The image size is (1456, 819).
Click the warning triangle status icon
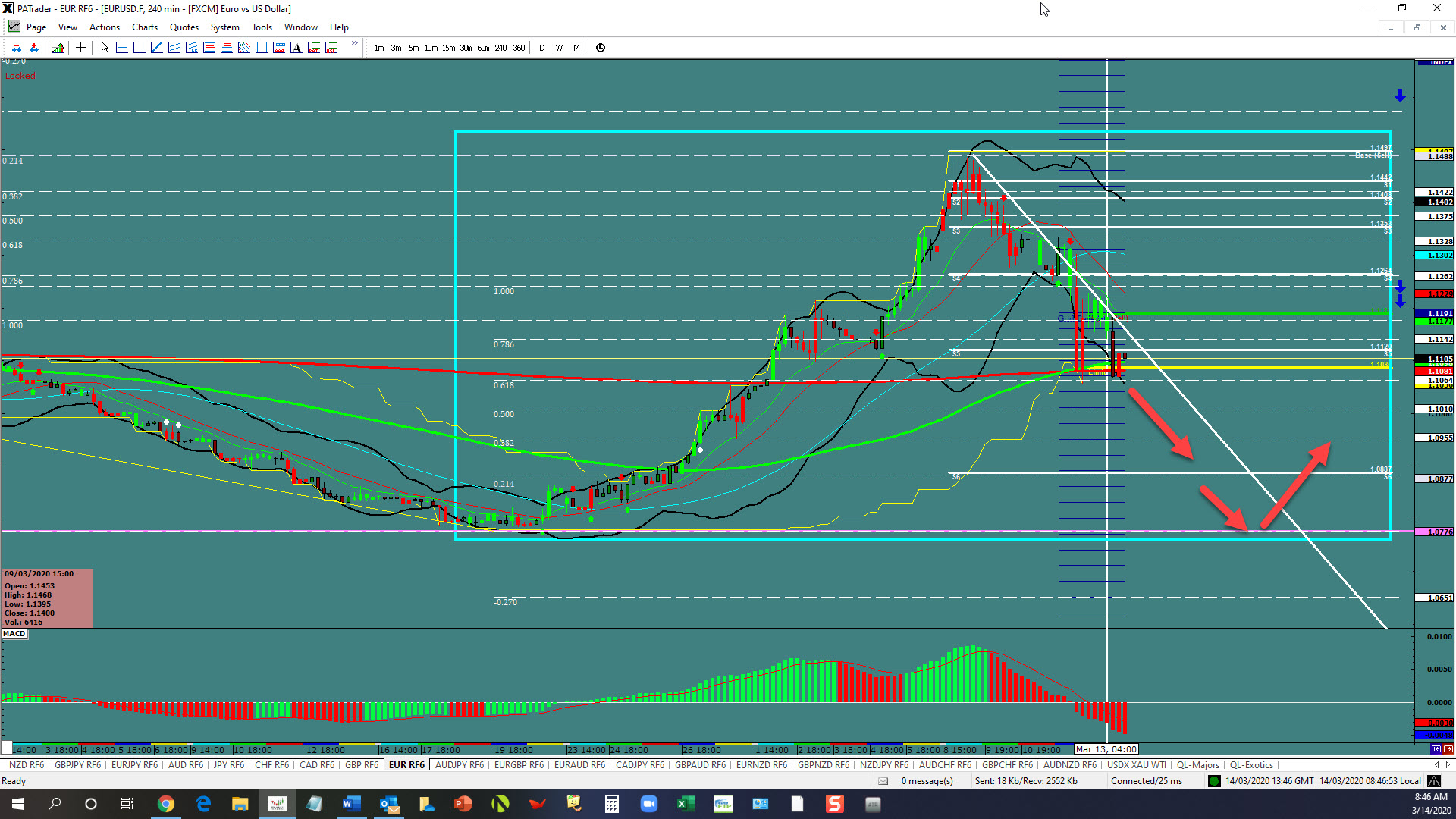click(1433, 781)
